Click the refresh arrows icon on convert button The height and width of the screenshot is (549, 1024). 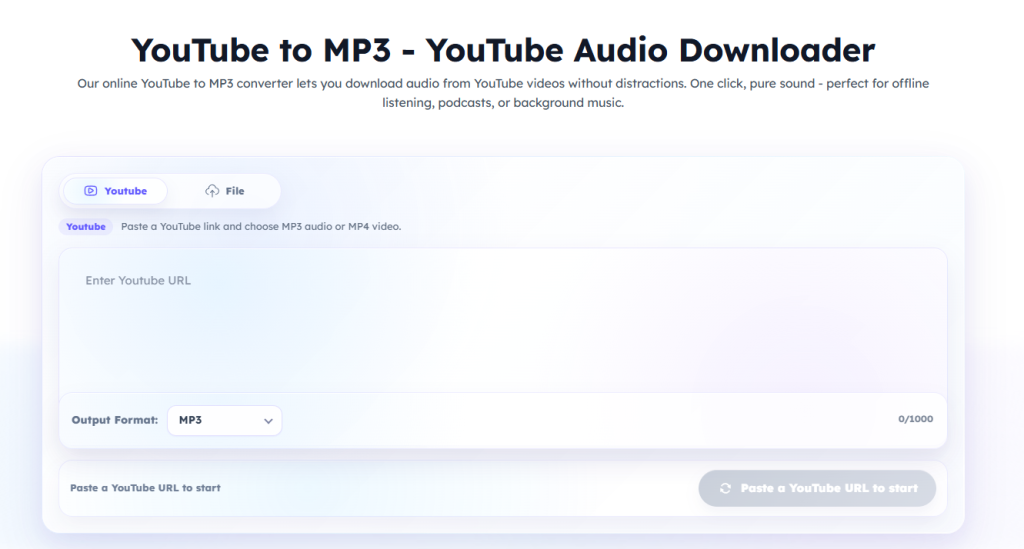point(726,488)
